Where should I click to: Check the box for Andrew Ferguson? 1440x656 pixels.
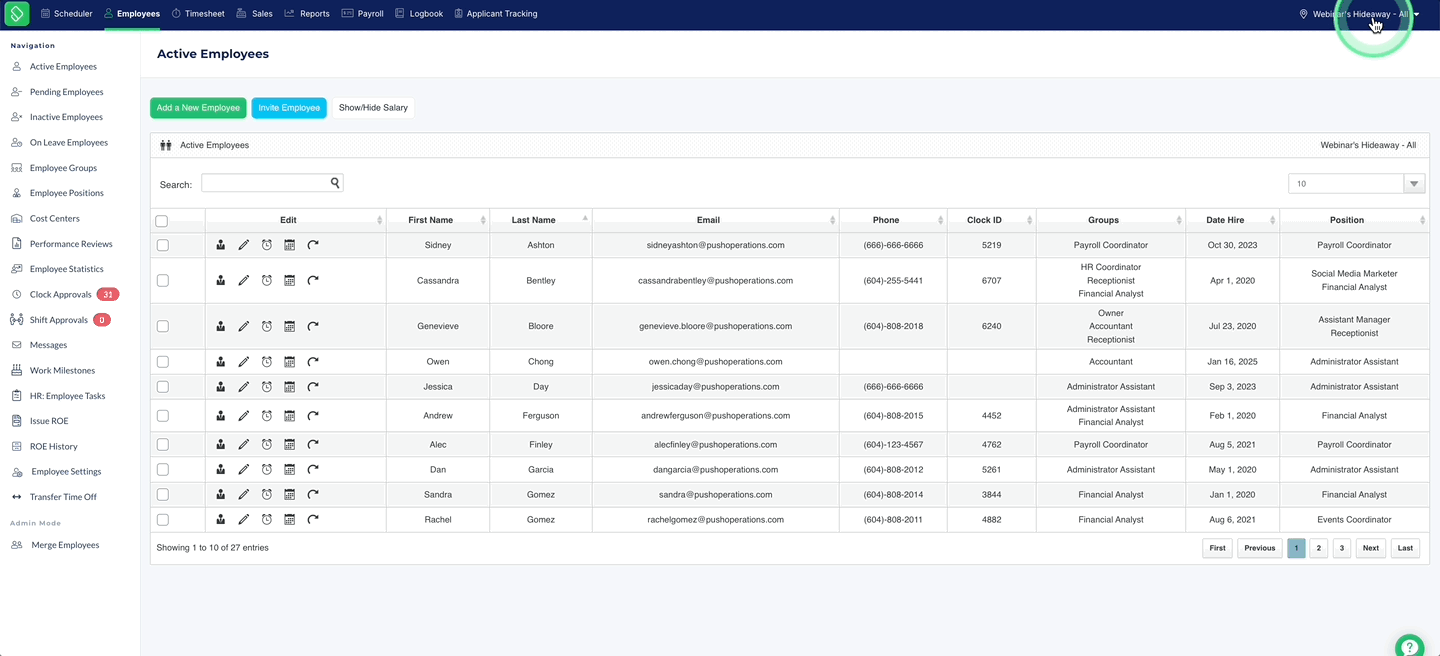(163, 416)
